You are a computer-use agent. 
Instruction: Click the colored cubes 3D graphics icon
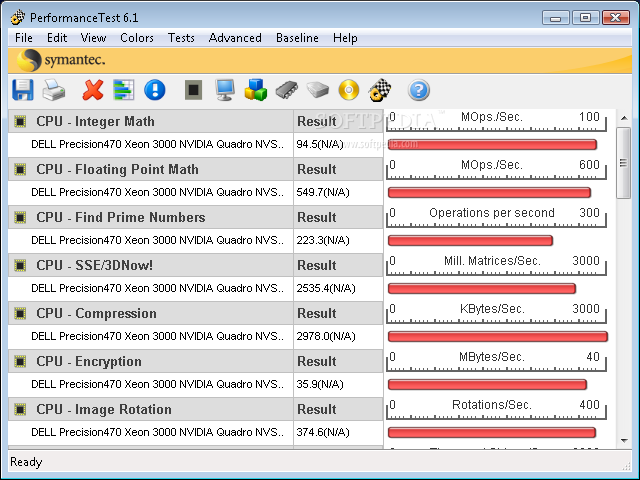pyautogui.click(x=256, y=90)
